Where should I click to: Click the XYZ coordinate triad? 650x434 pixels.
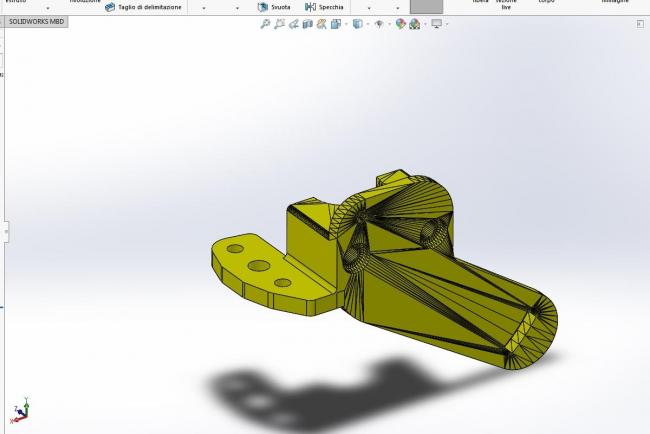coord(22,410)
